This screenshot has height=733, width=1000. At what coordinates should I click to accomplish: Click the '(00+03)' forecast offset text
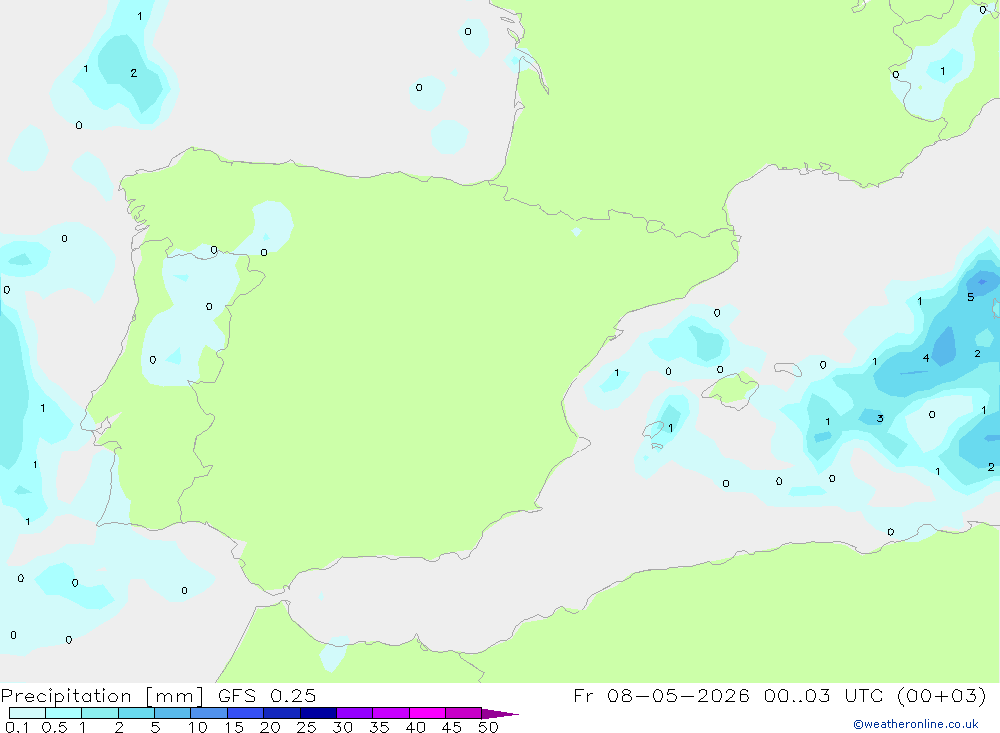pos(942,695)
